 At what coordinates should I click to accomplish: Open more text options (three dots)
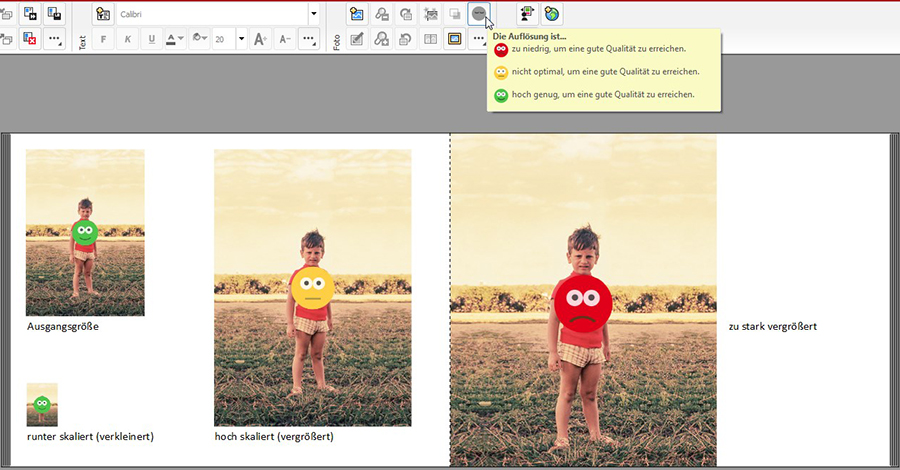point(309,39)
